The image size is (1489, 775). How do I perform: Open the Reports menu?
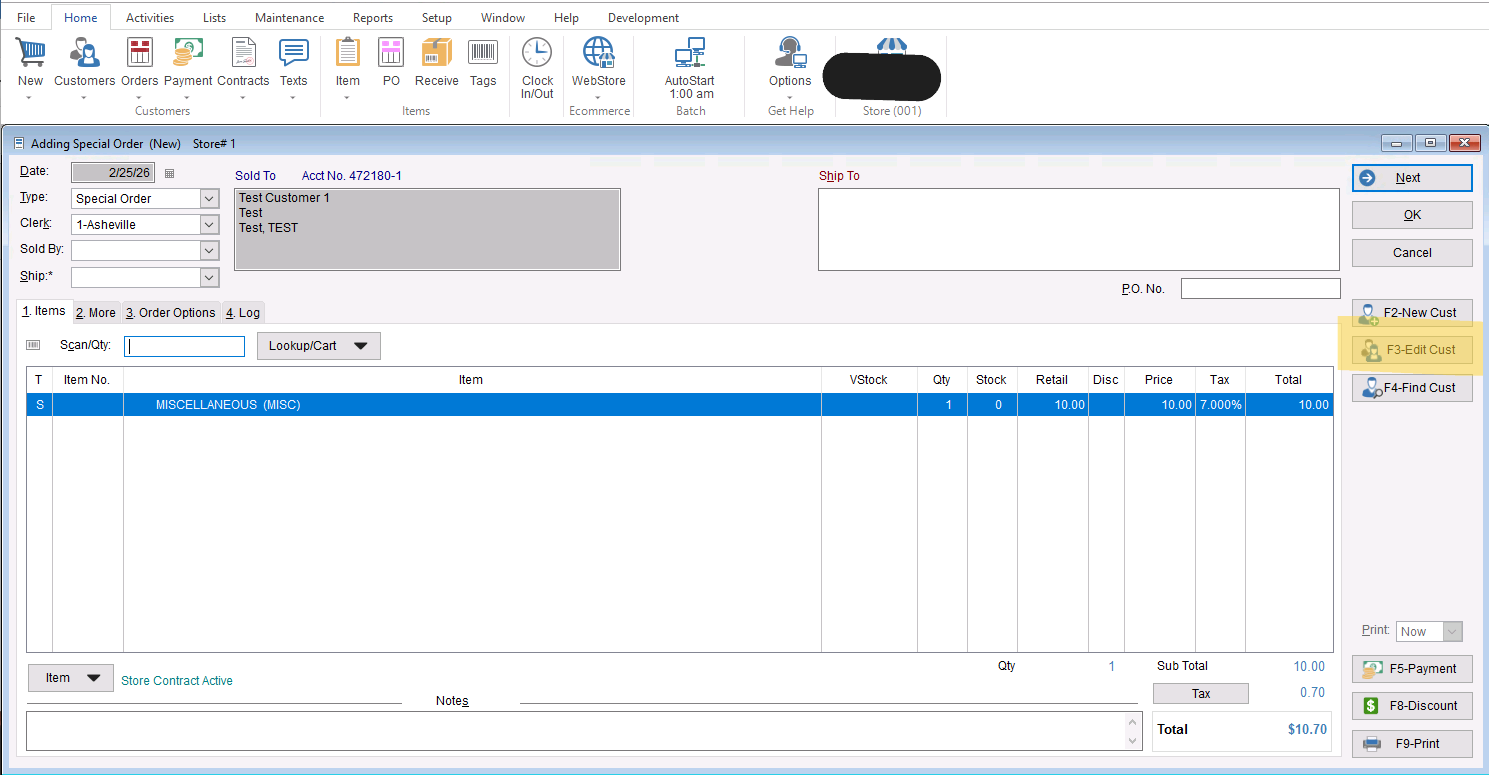pos(372,18)
